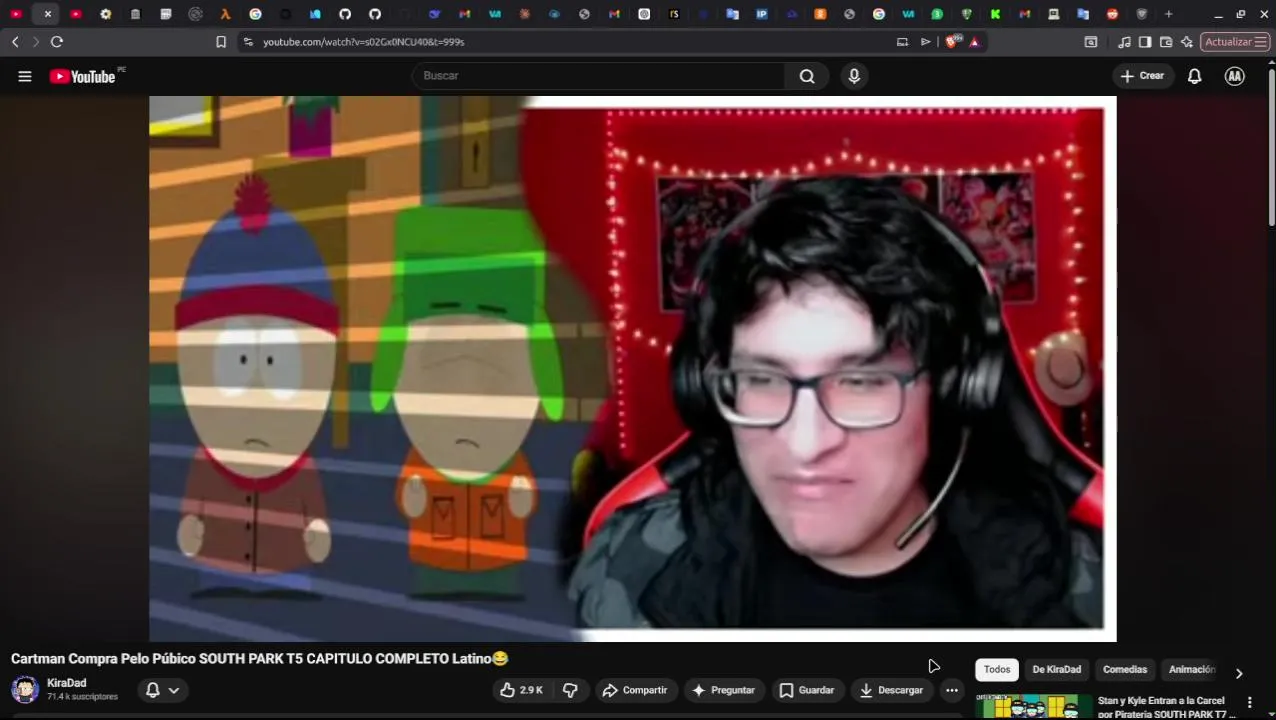Switch to the settings gear tab
Viewport: 1276px width, 720px height.
[105, 14]
